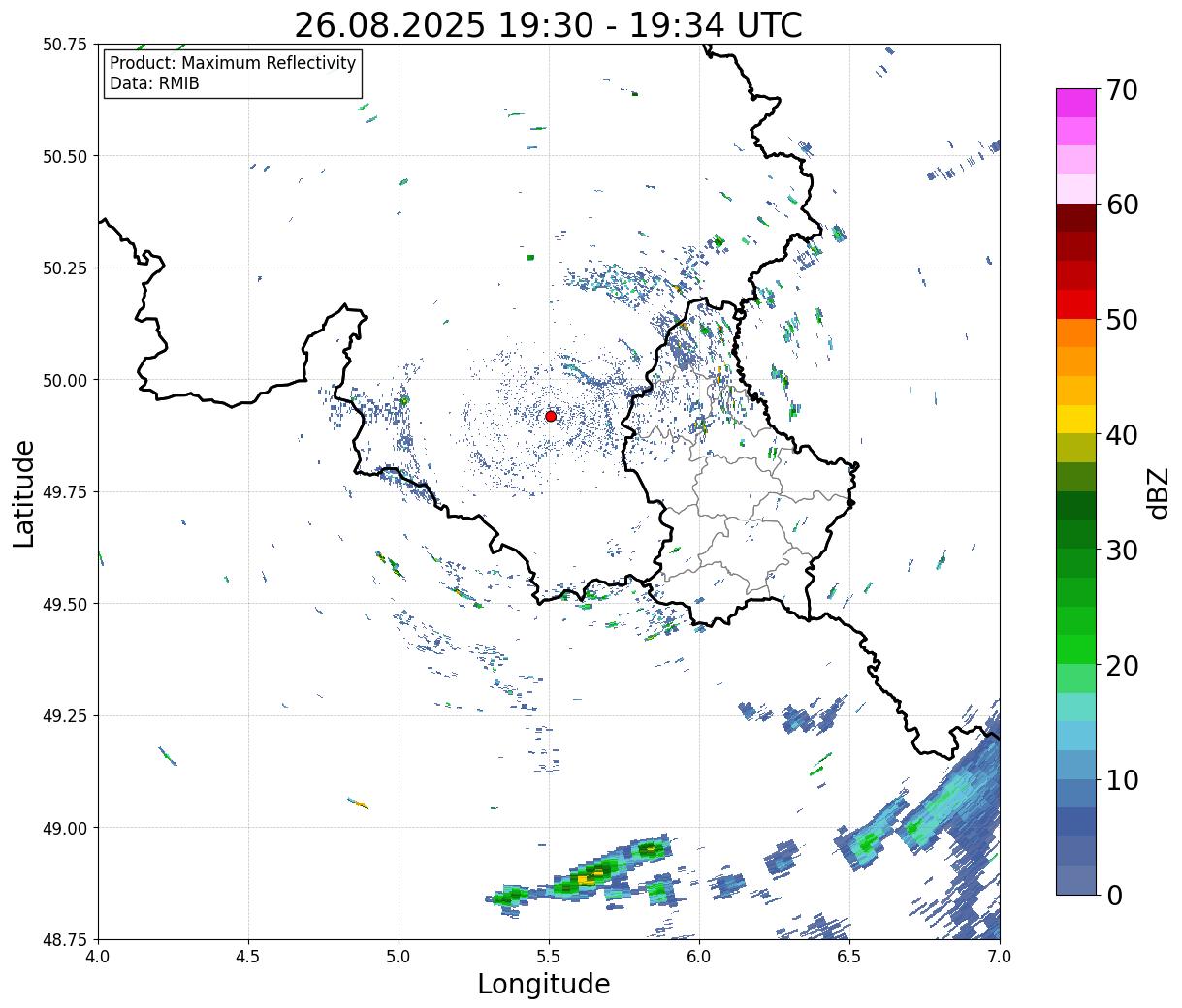
Task: Click the latitude tick label 49.25
Action: [64, 715]
